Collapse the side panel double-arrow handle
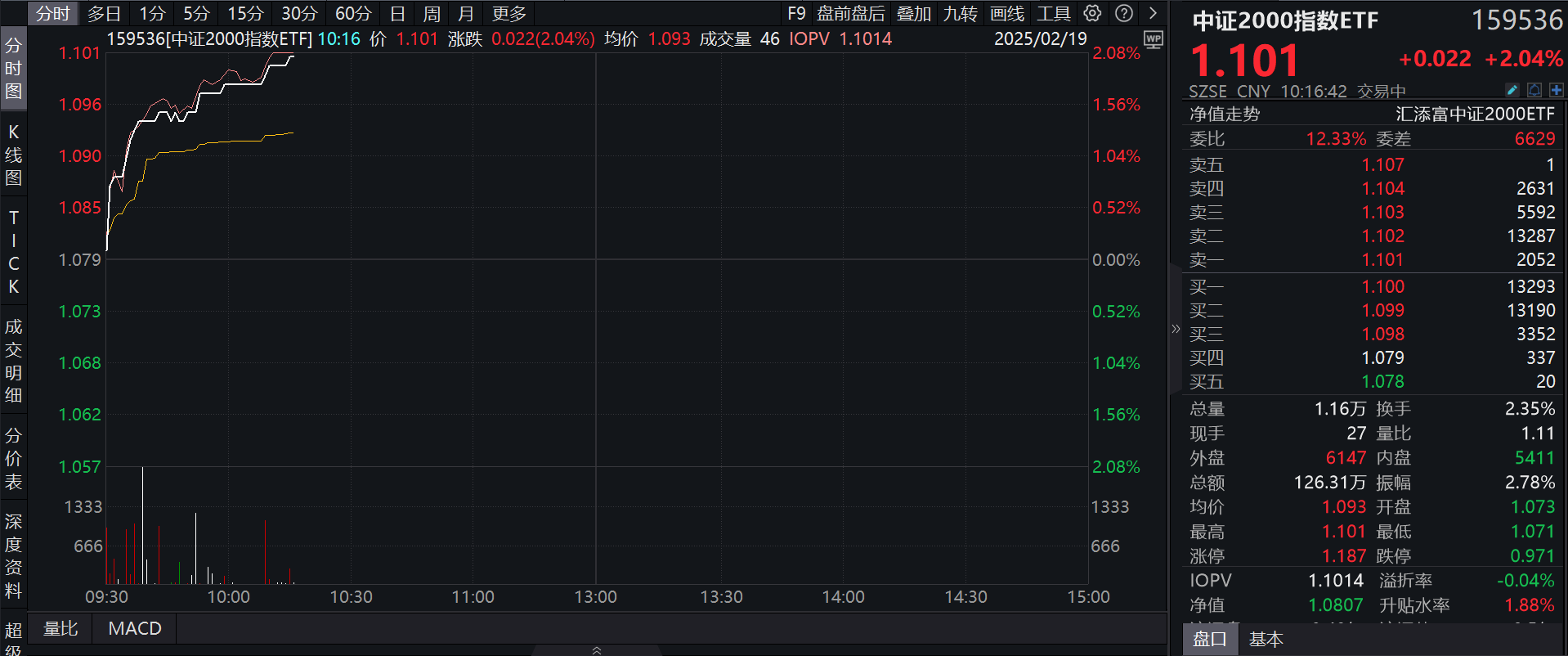This screenshot has width=1568, height=656. [1176, 329]
